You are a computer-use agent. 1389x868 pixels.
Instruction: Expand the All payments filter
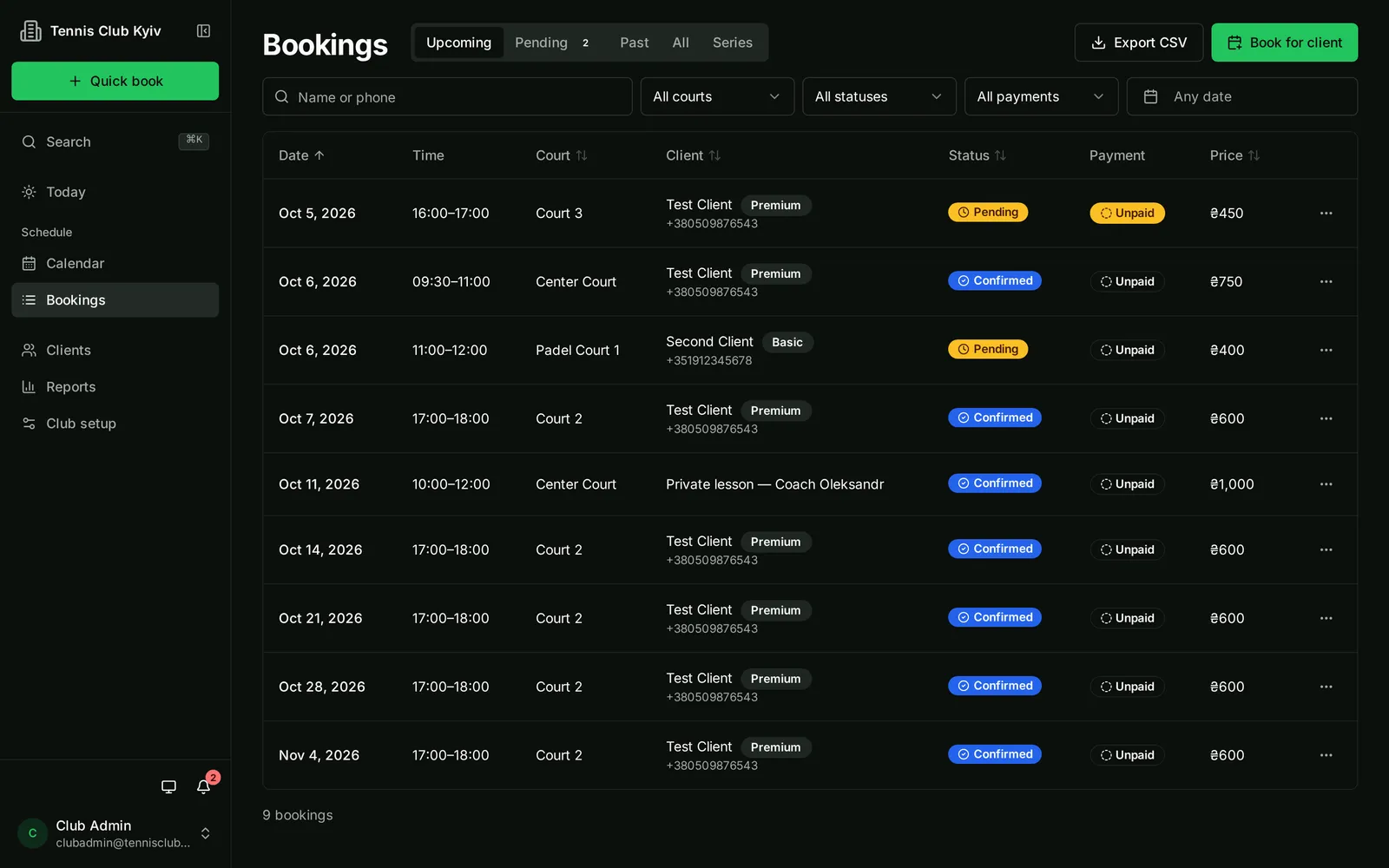pyautogui.click(x=1041, y=96)
